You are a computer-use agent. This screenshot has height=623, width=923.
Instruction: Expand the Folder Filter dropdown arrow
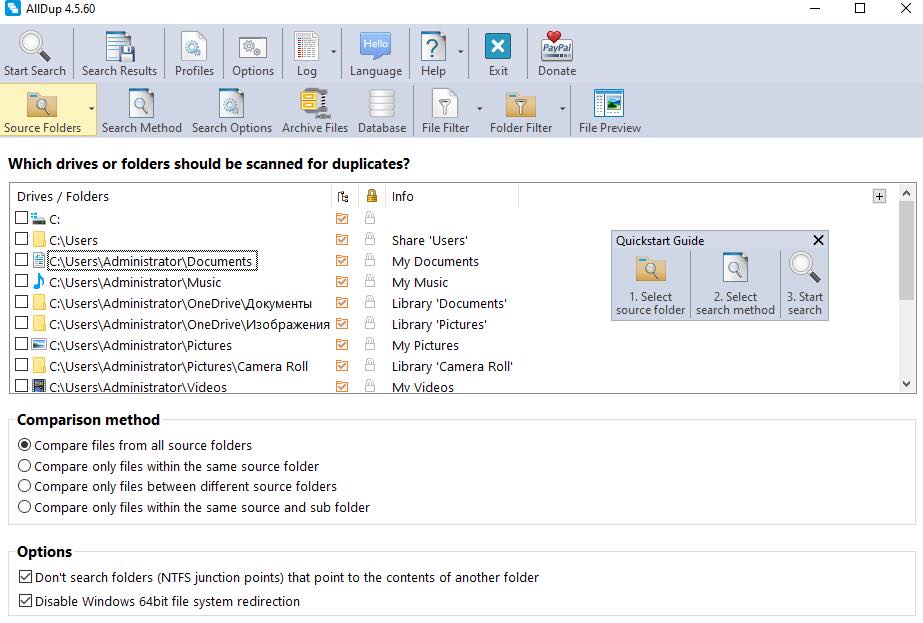[x=562, y=109]
